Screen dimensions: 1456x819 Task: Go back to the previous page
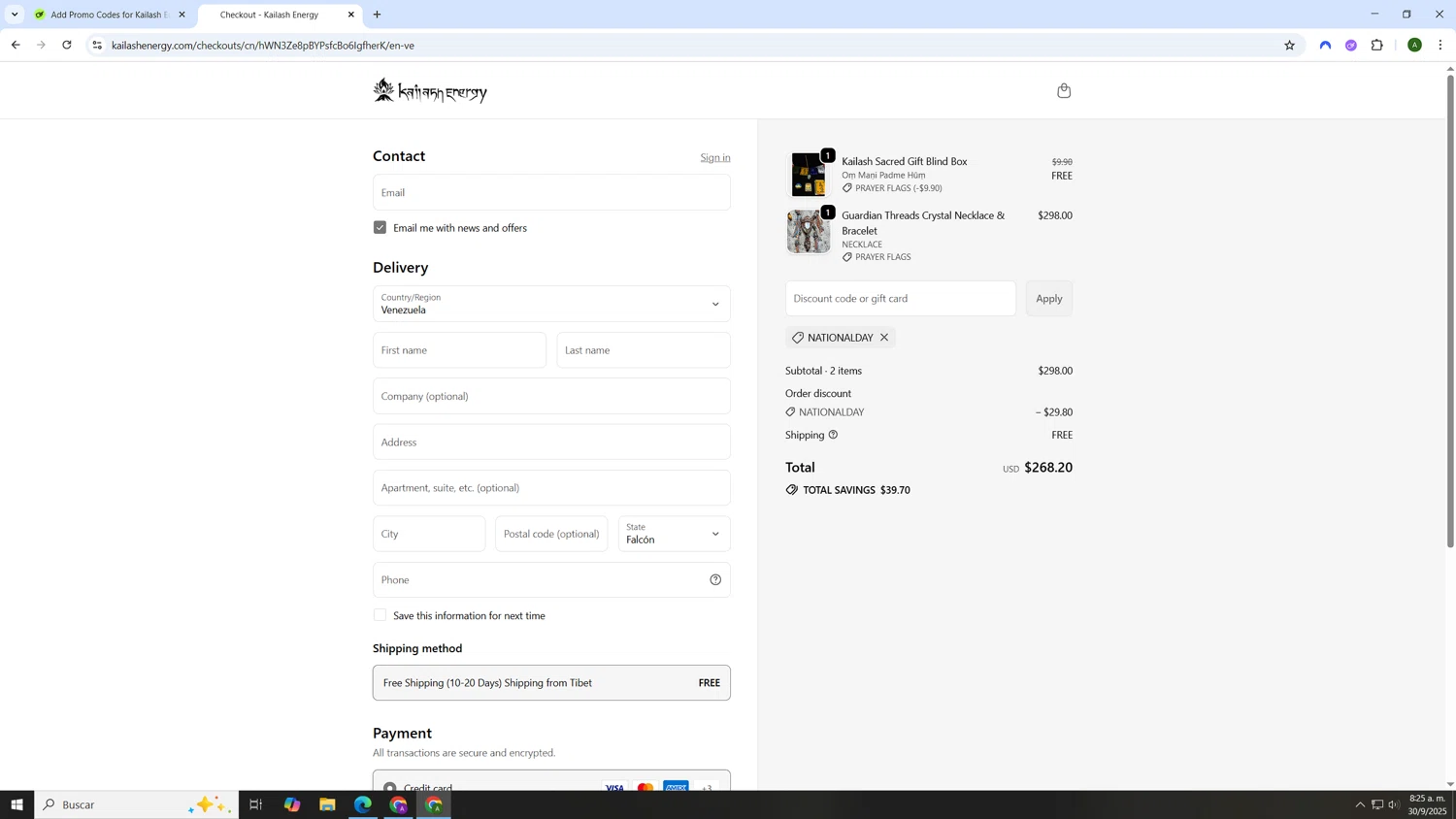click(16, 46)
